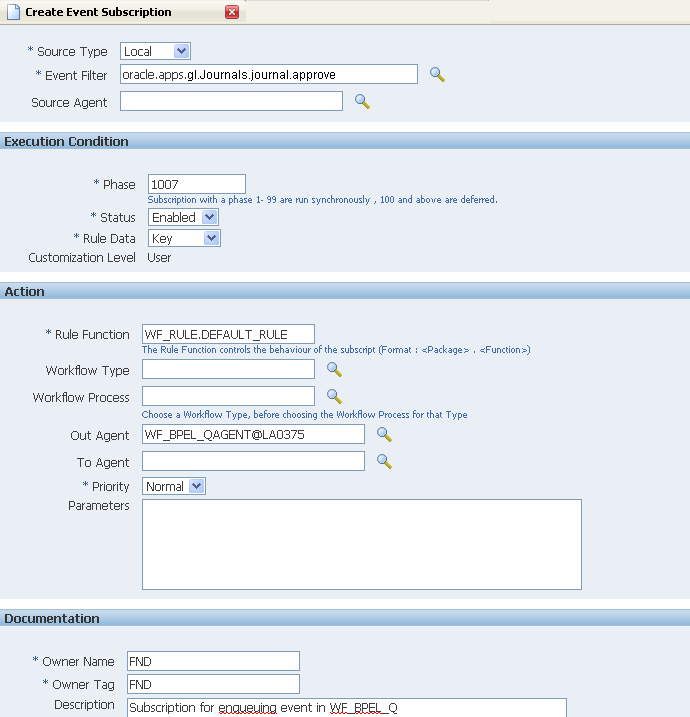Click the phase synchronous hint text

point(322,200)
